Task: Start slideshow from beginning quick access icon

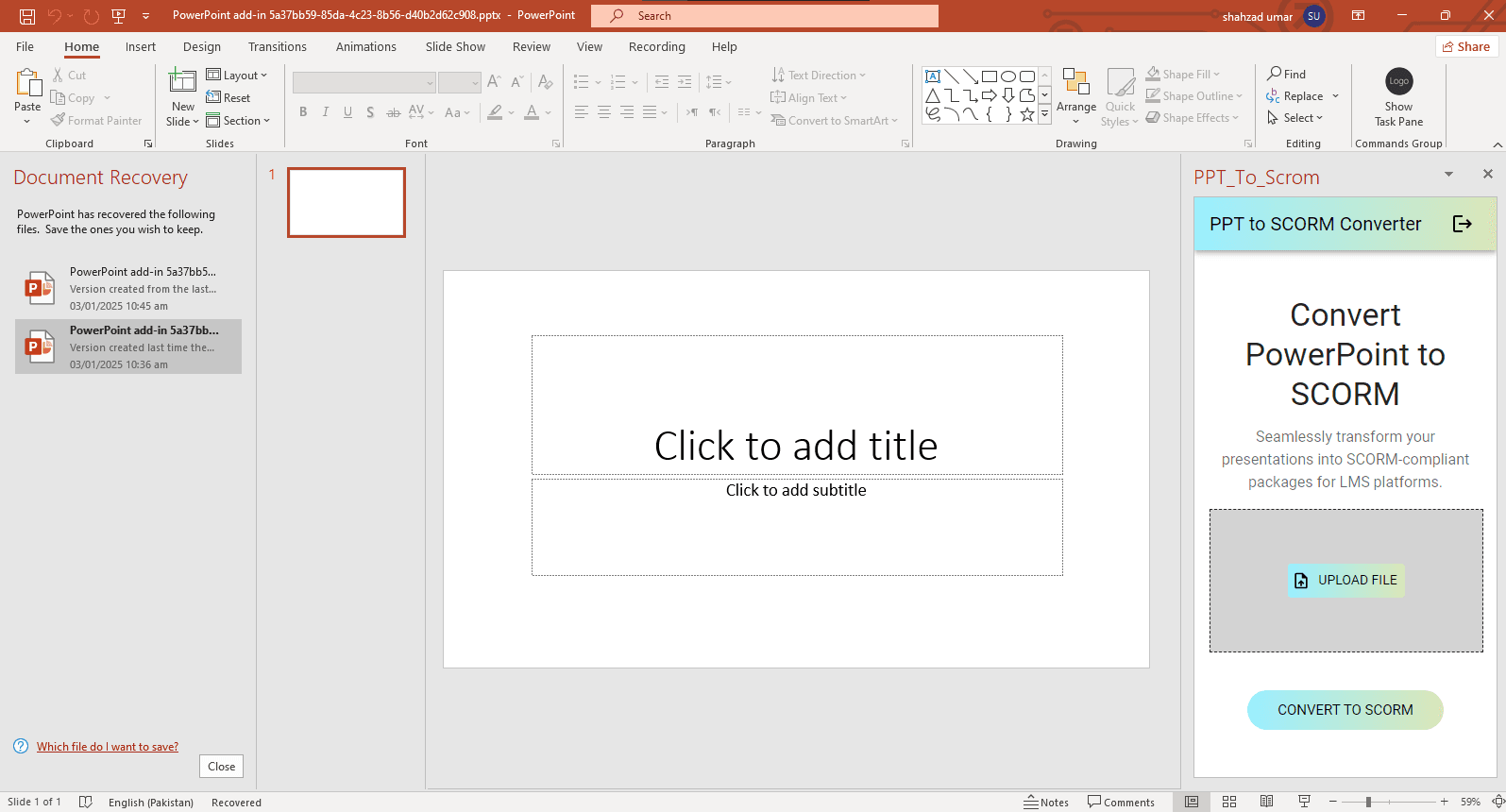Action: [118, 16]
